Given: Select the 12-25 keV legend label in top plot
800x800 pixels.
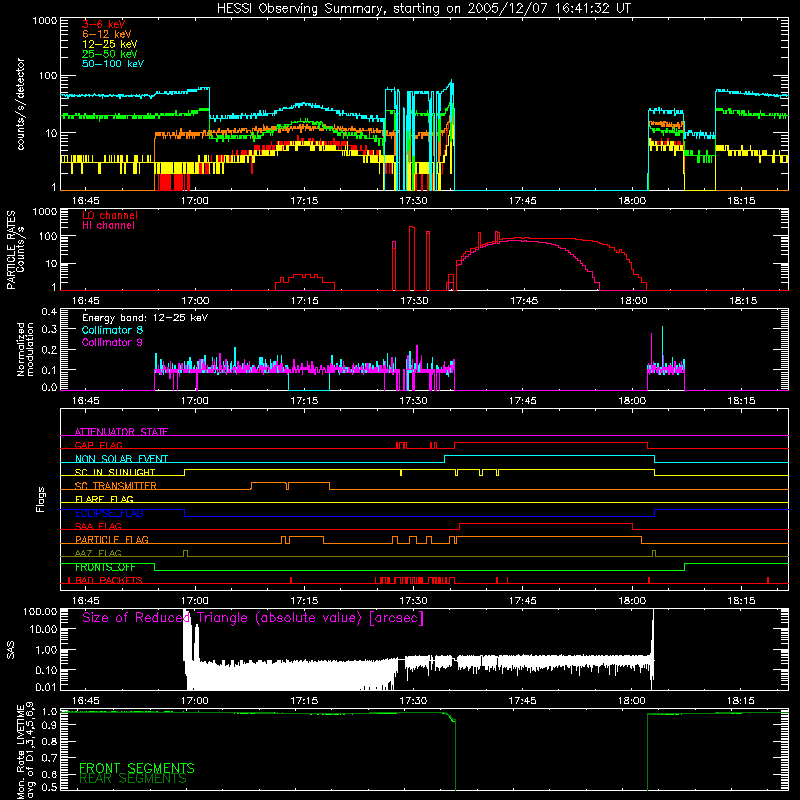Looking at the screenshot, I should click(x=110, y=44).
